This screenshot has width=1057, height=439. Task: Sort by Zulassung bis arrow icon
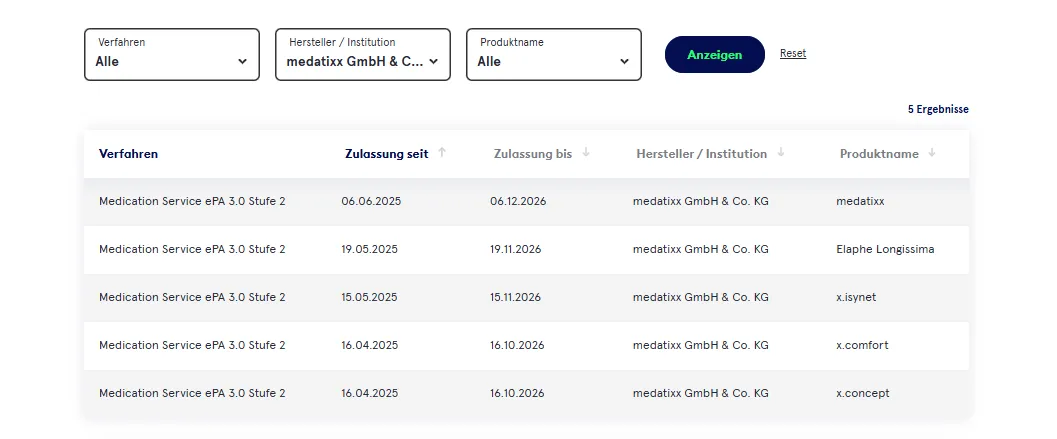point(586,152)
